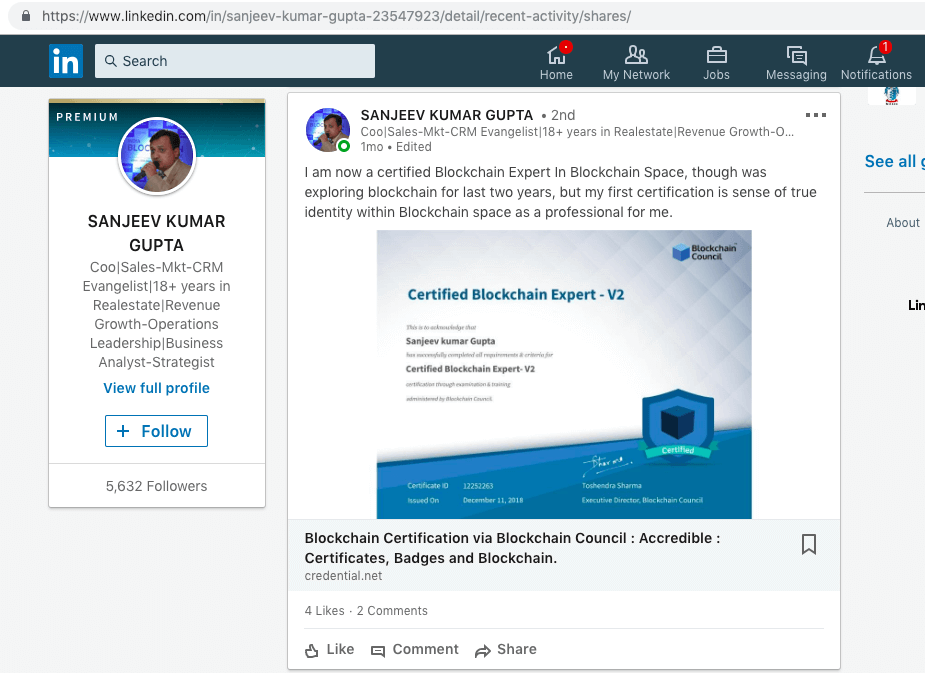View the 2 Comments on post
Viewport: 925px width, 673px height.
coord(392,611)
